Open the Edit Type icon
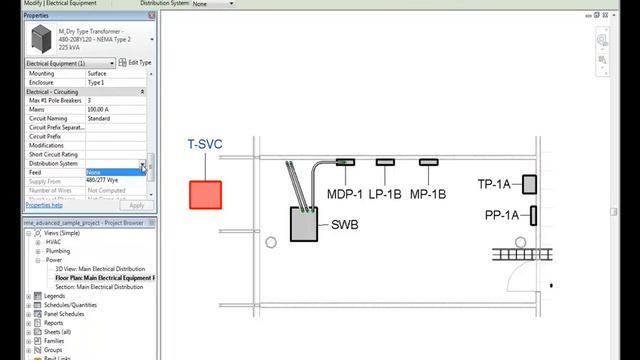This screenshot has height=360, width=640. [x=122, y=62]
